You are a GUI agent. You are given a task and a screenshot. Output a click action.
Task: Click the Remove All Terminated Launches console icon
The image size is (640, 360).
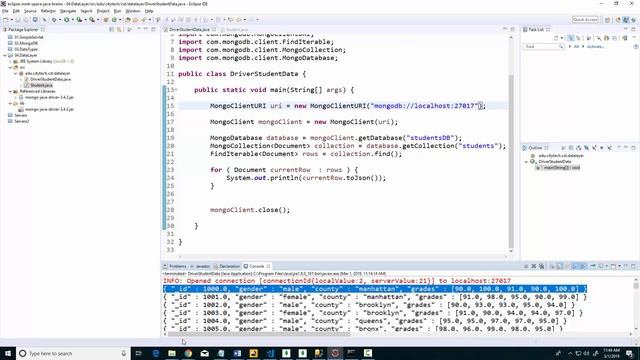click(x=542, y=266)
